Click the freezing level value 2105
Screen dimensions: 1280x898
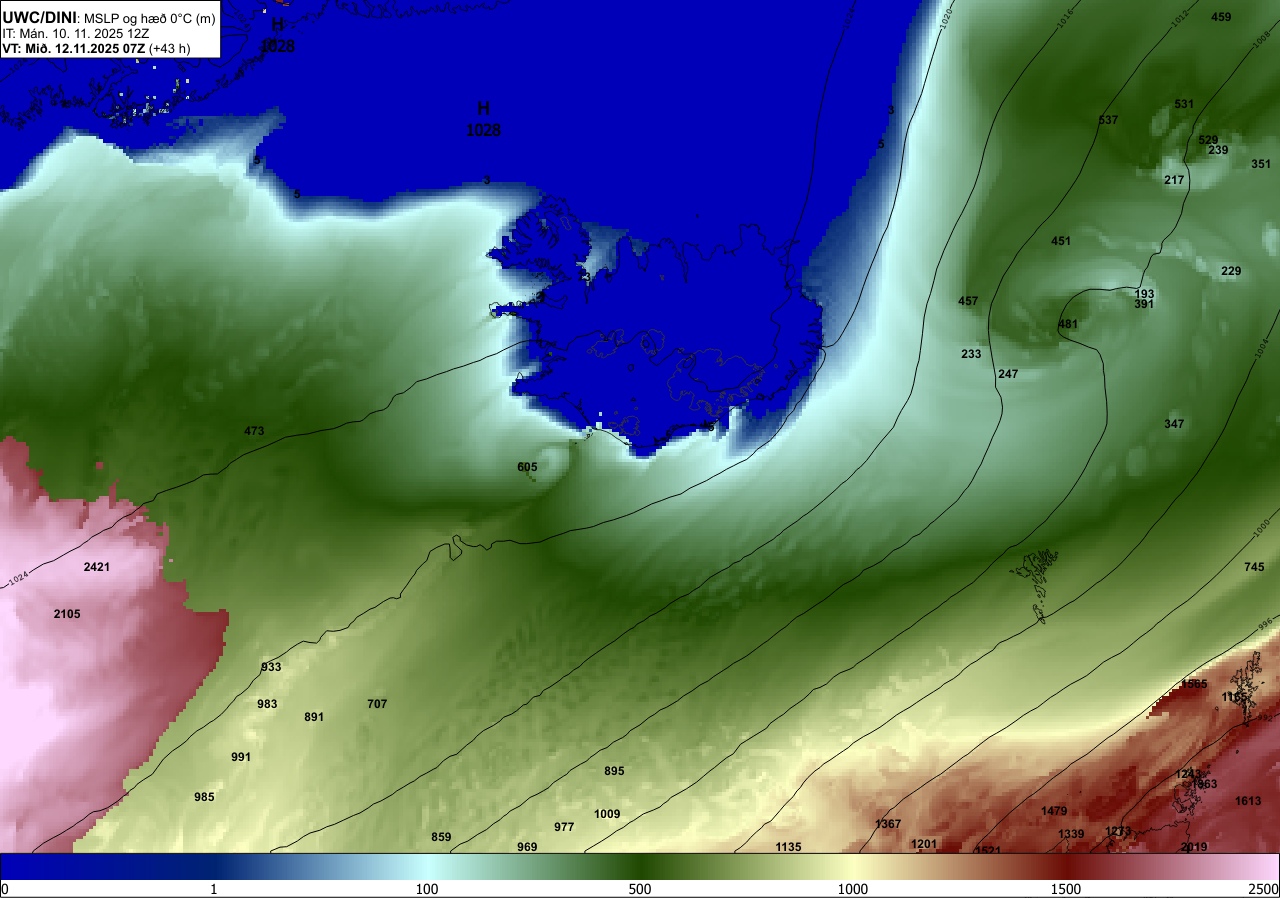click(x=67, y=614)
